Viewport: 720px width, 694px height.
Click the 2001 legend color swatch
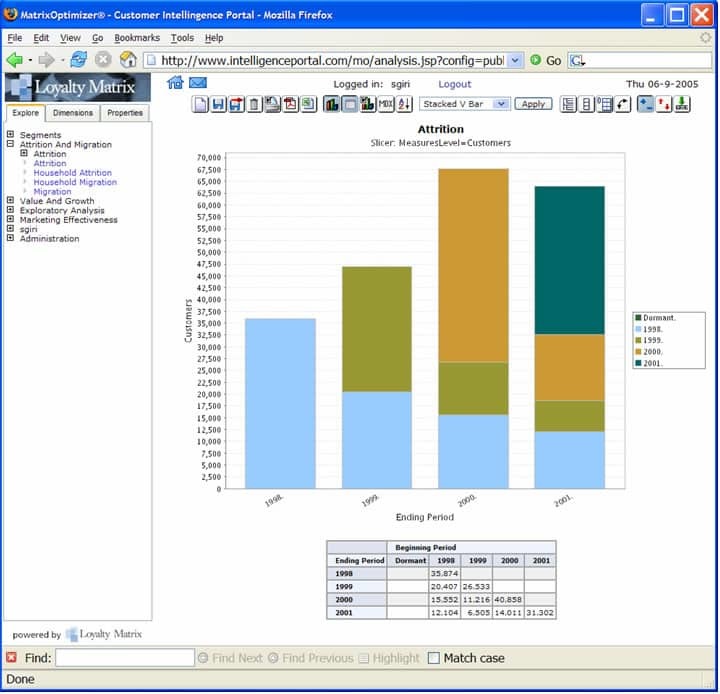[x=638, y=363]
